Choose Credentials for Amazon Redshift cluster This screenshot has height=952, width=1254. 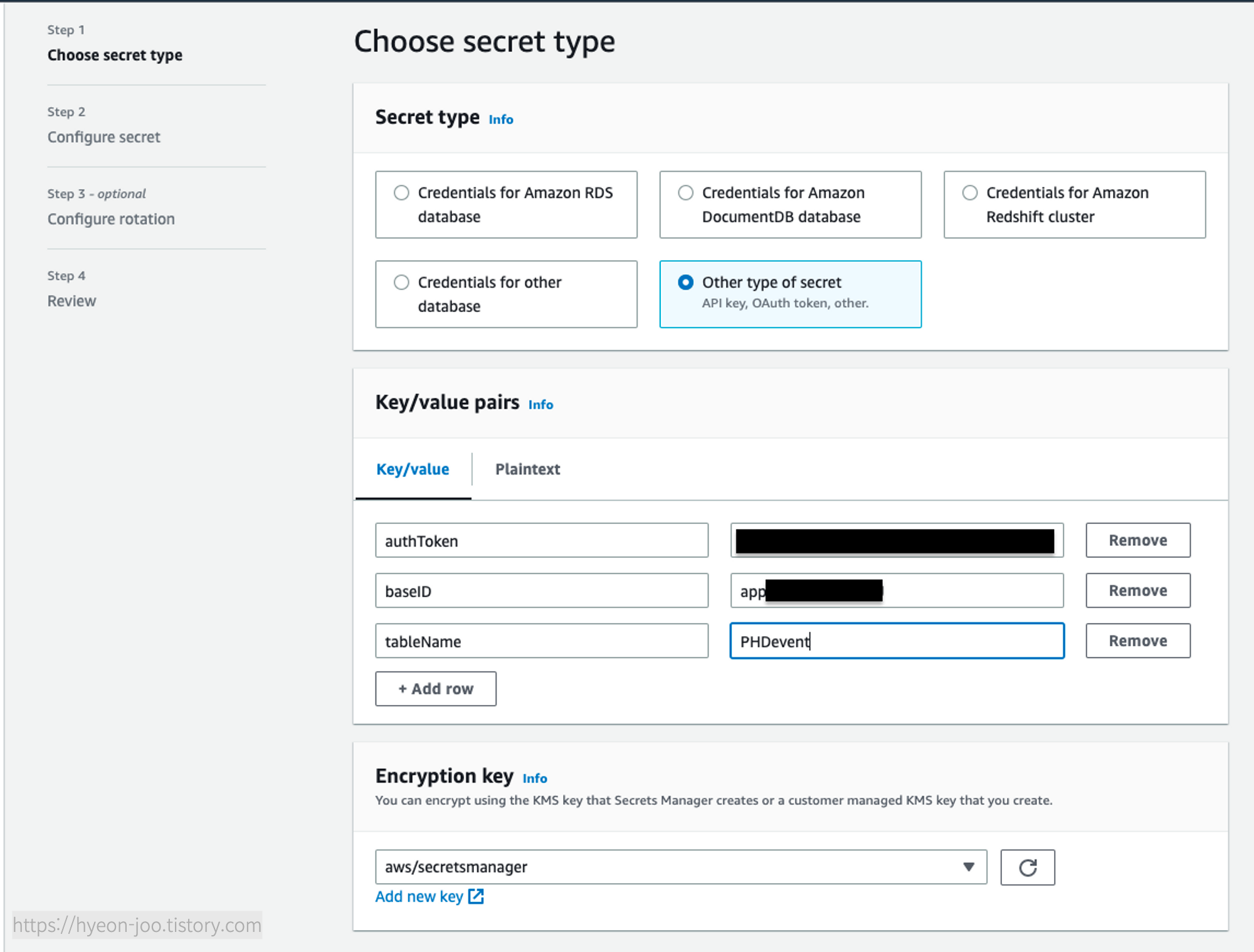pos(969,192)
